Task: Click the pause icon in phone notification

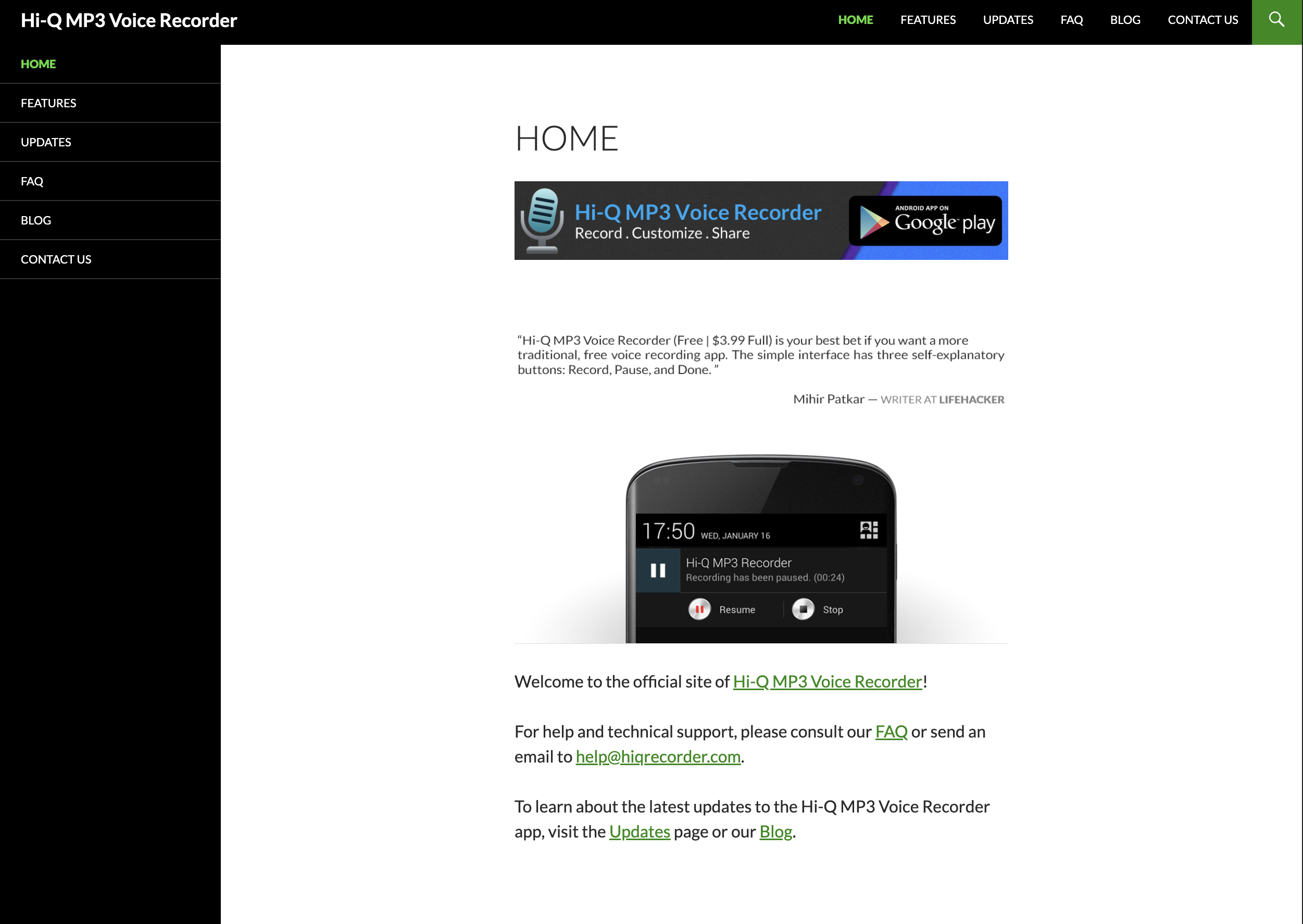Action: 657,570
